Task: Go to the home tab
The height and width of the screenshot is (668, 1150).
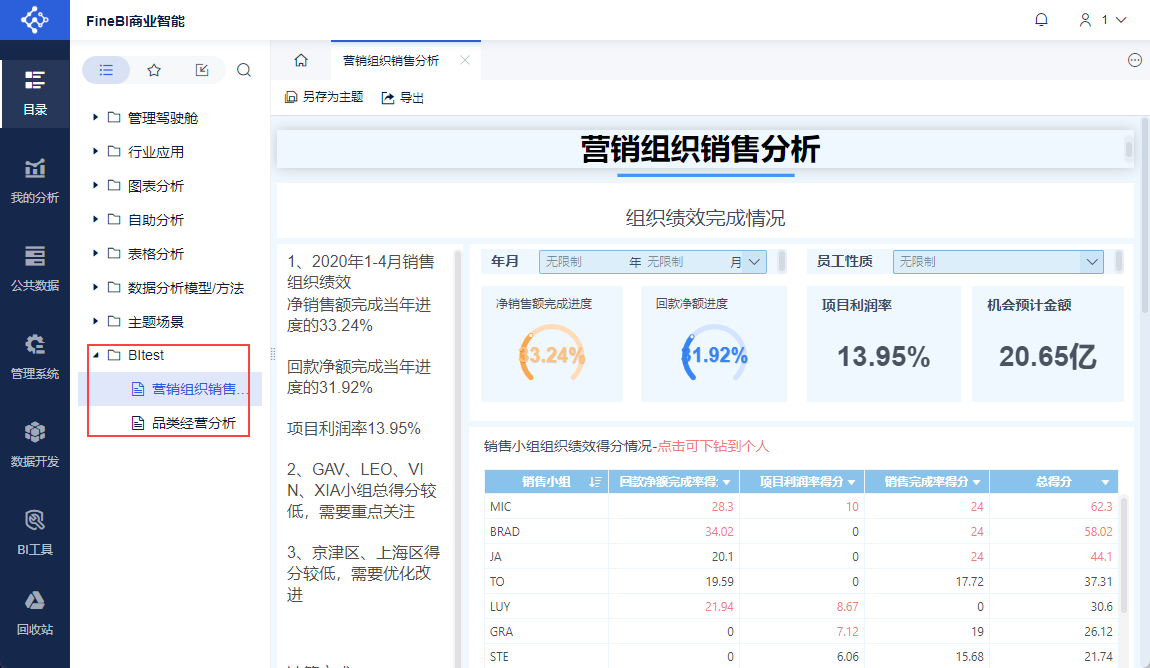Action: [300, 60]
